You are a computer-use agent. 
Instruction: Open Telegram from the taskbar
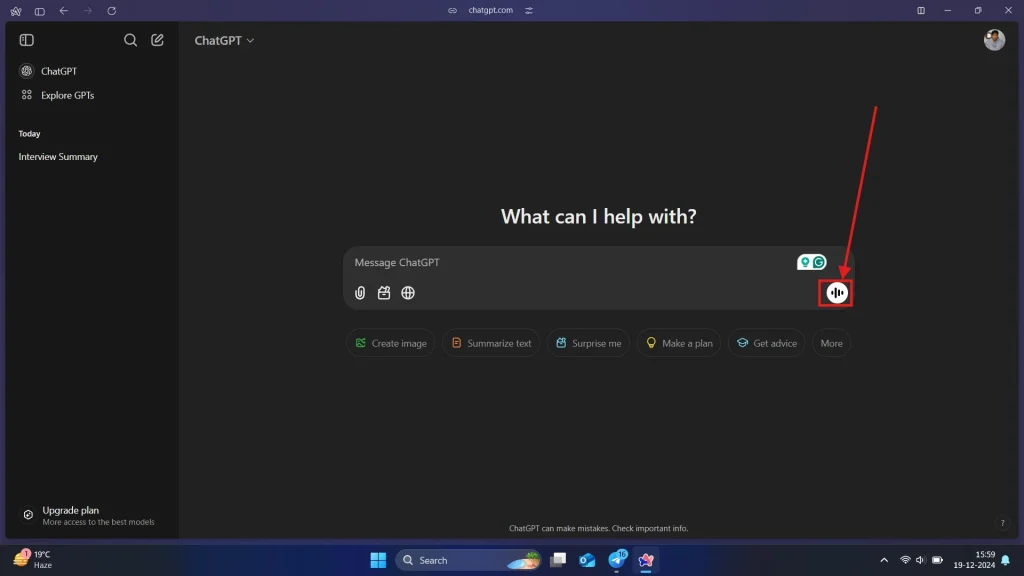click(617, 560)
